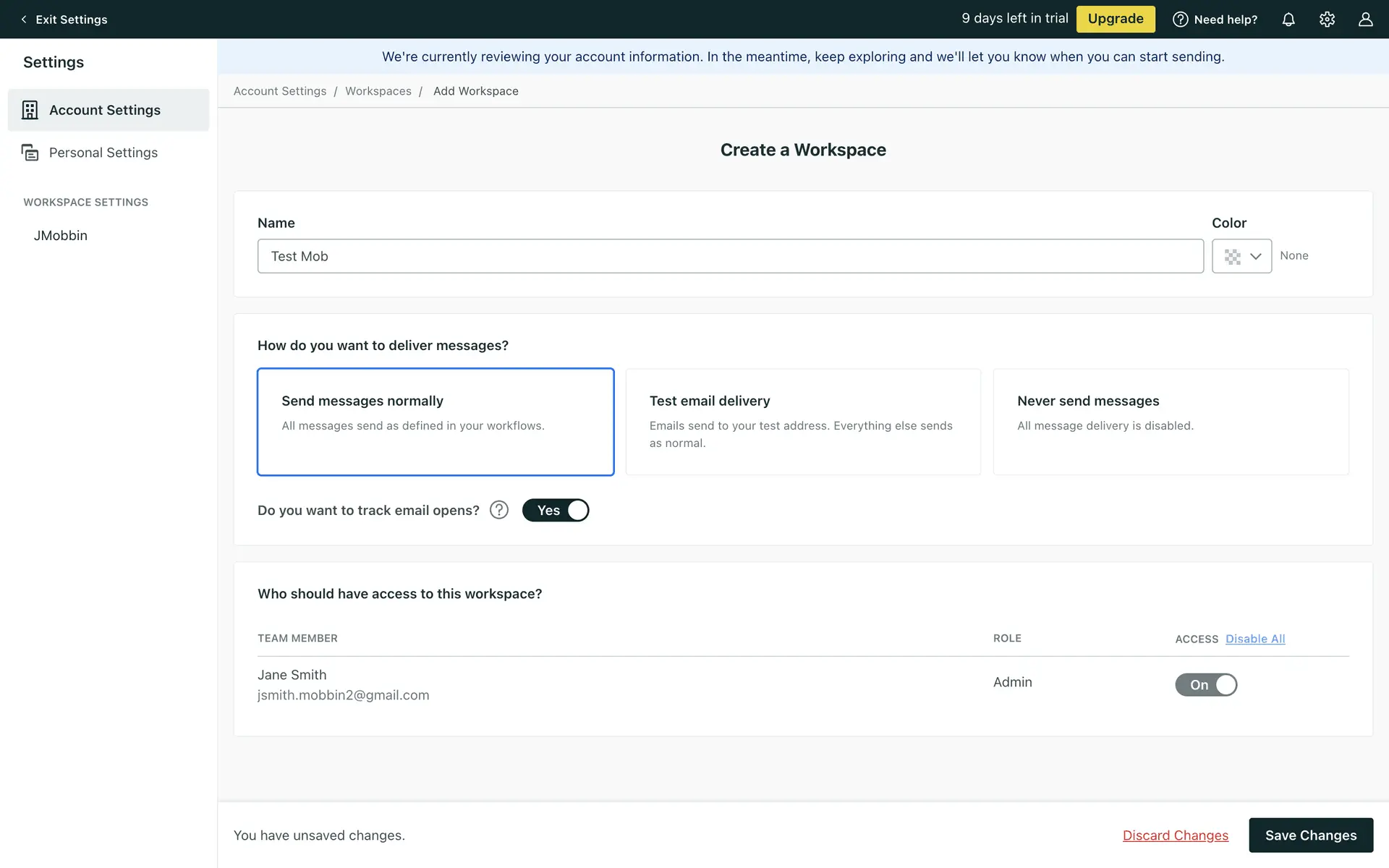Viewport: 1389px width, 868px height.
Task: Select the Test email delivery option
Action: pos(803,422)
